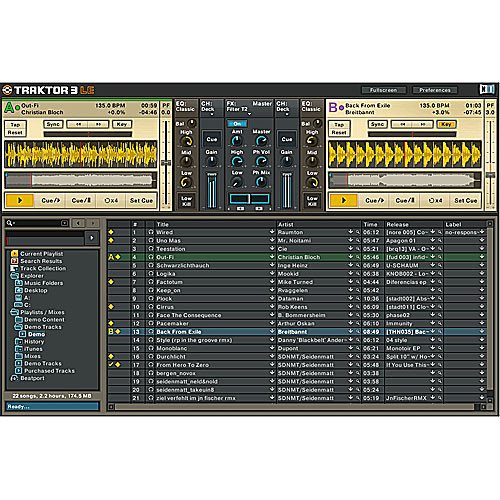This screenshot has height=500, width=500.
Task: Click in the browser search field
Action: click(37, 223)
